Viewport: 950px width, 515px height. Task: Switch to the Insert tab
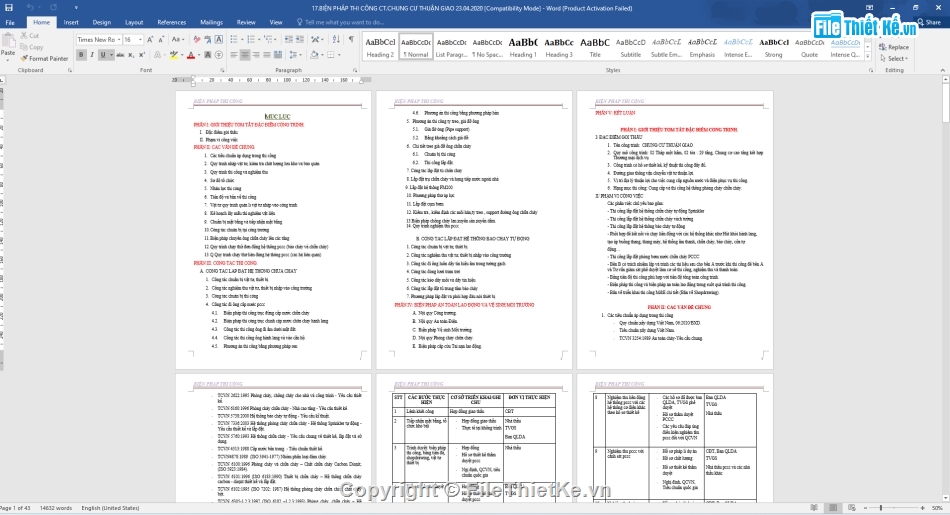pos(71,22)
